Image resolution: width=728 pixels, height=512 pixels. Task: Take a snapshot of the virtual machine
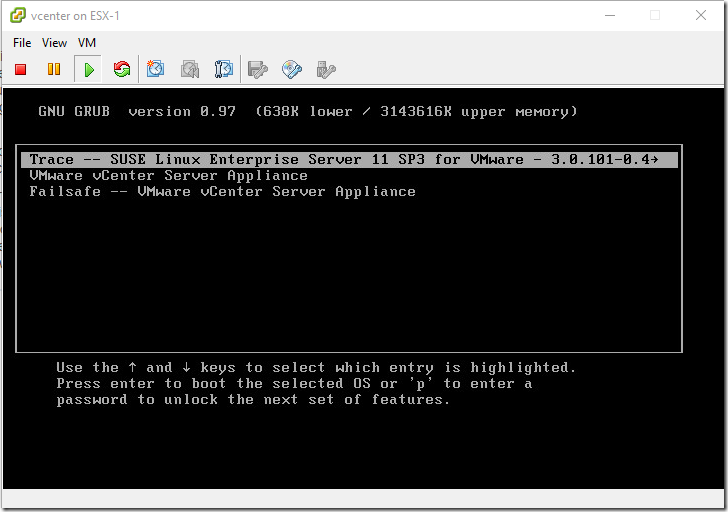(156, 69)
